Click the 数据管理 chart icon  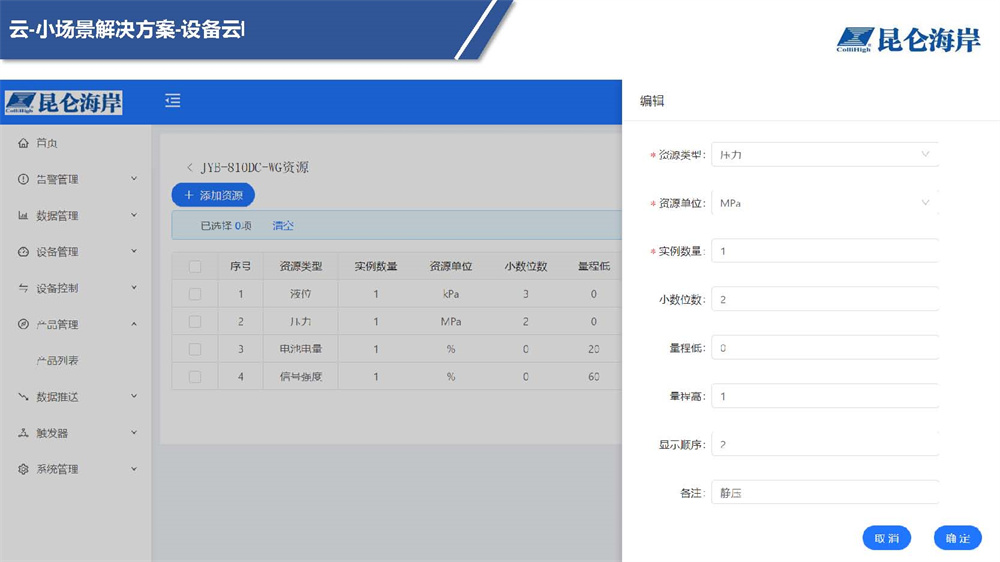click(24, 216)
